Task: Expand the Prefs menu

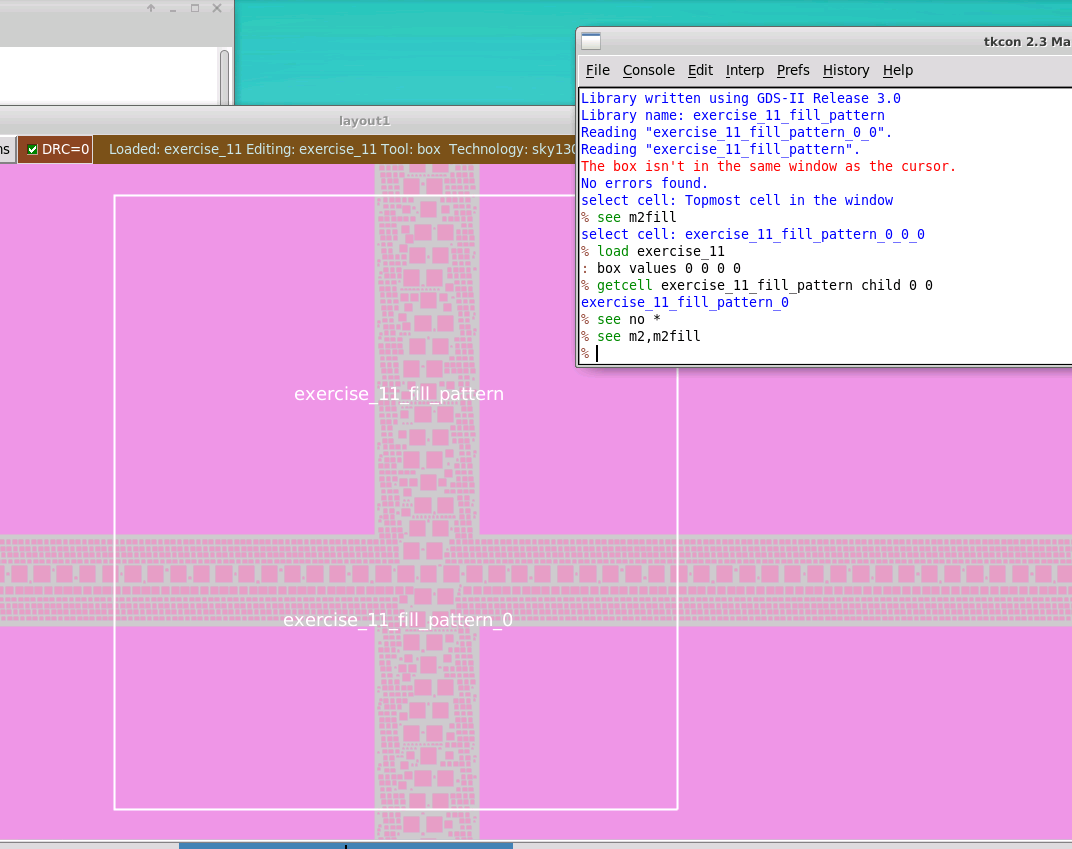Action: (x=793, y=70)
